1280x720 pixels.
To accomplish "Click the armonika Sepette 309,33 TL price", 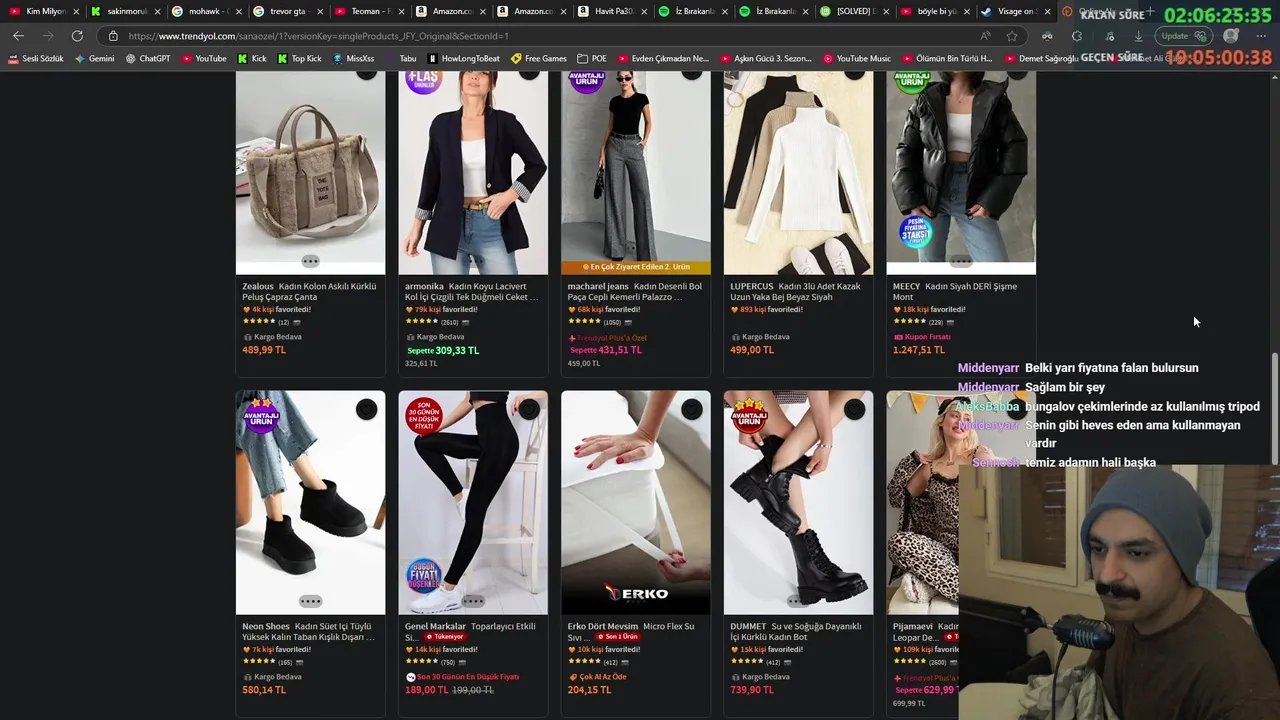I will point(443,351).
